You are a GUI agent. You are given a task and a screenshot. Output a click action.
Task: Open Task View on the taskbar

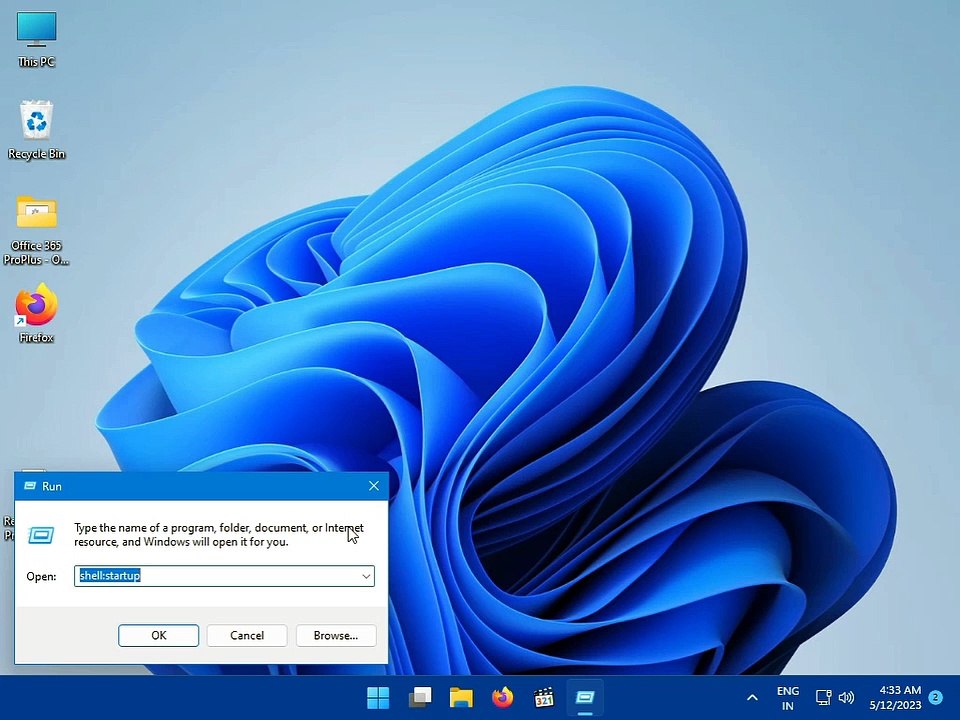[x=420, y=697]
